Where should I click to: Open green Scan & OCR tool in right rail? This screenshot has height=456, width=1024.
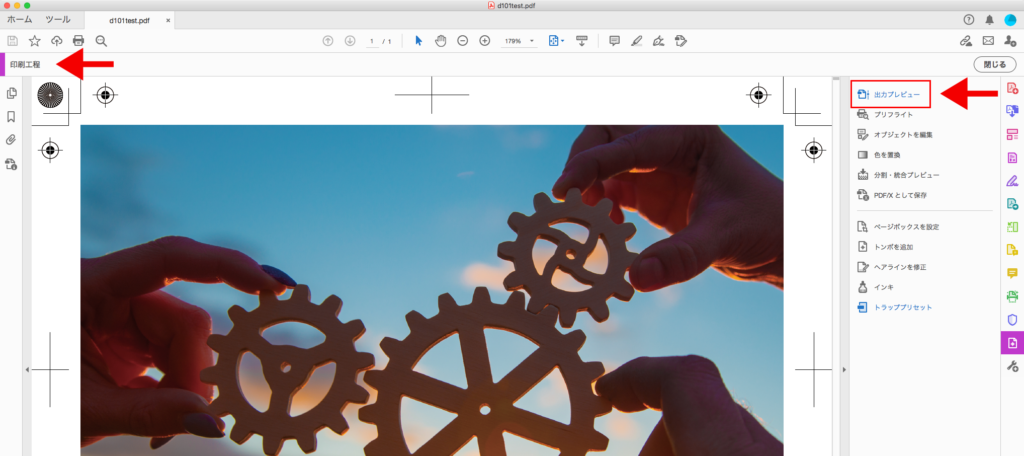pyautogui.click(x=1012, y=297)
